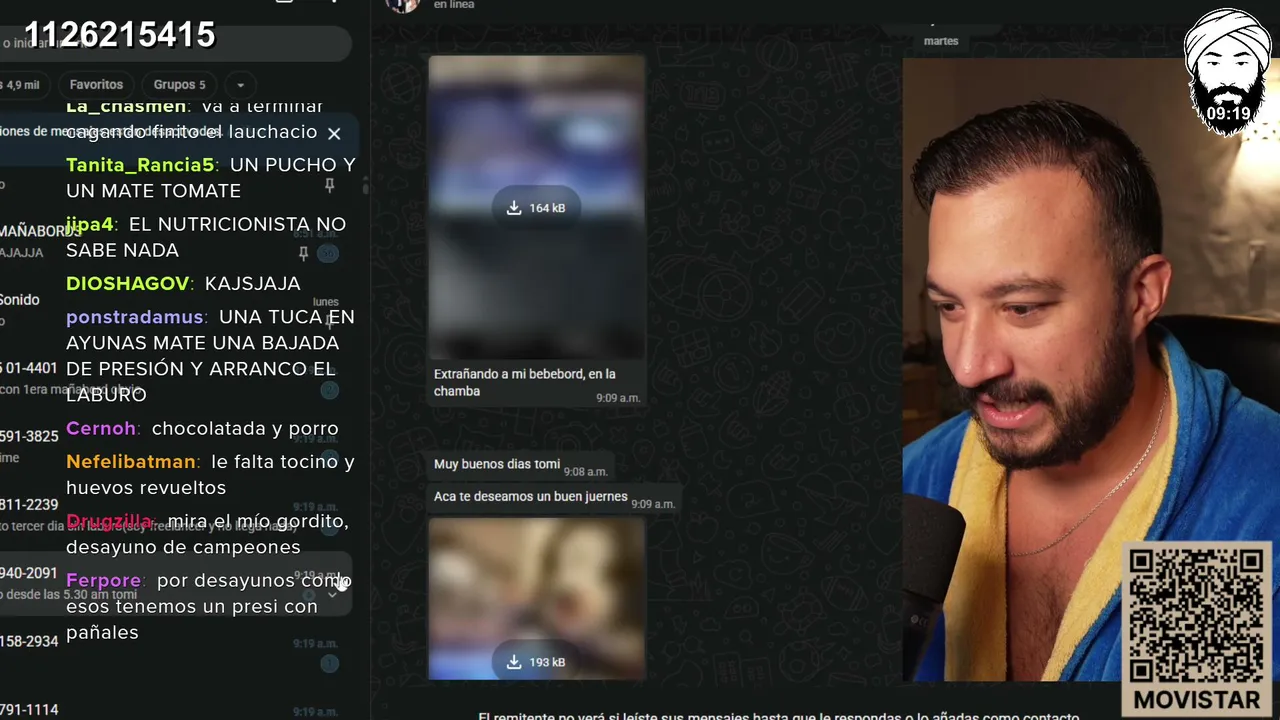Expand options chevron on the 940-2091 chat
This screenshot has height=720, width=1280.
coord(332,594)
